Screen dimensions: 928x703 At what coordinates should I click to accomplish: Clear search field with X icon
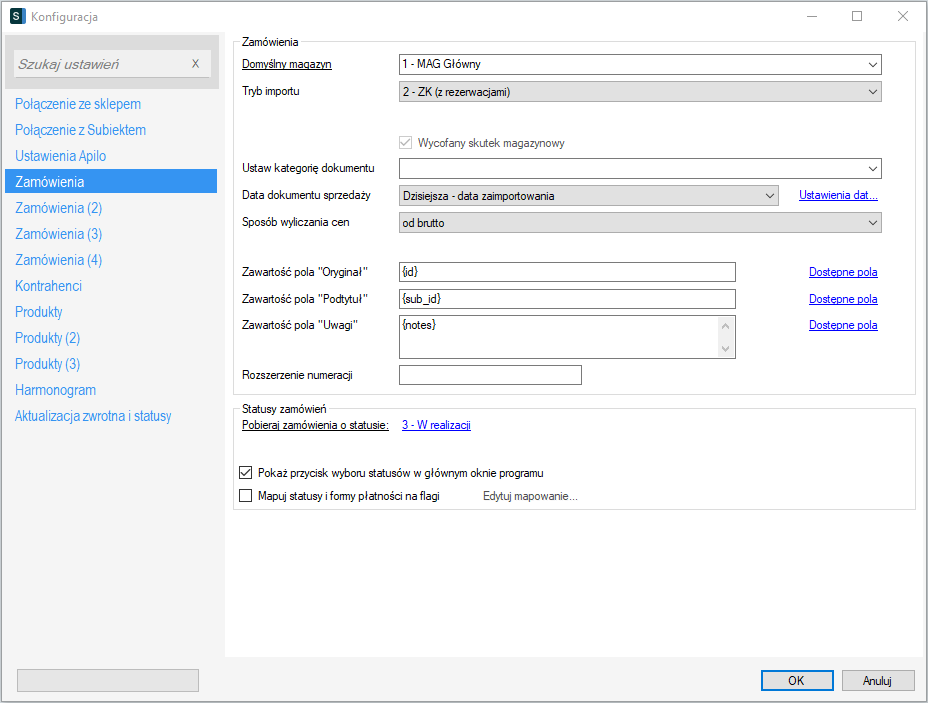click(x=195, y=64)
